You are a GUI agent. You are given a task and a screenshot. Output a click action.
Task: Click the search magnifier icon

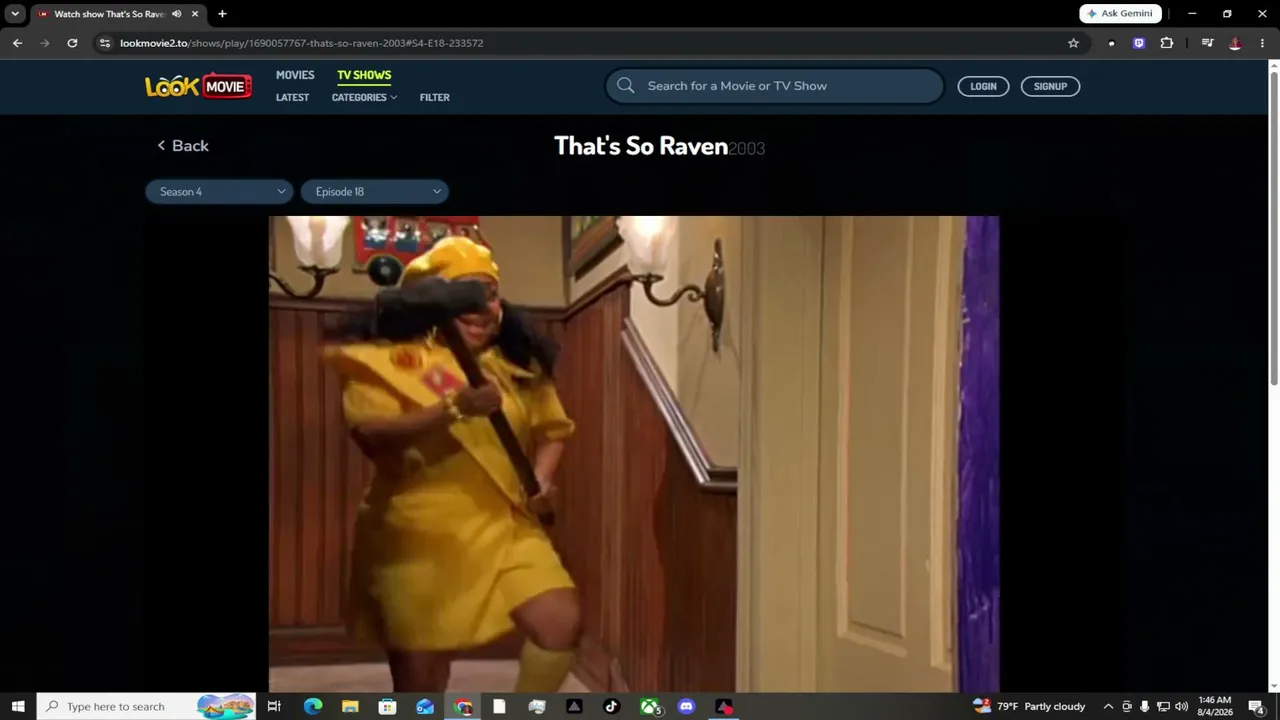point(626,86)
